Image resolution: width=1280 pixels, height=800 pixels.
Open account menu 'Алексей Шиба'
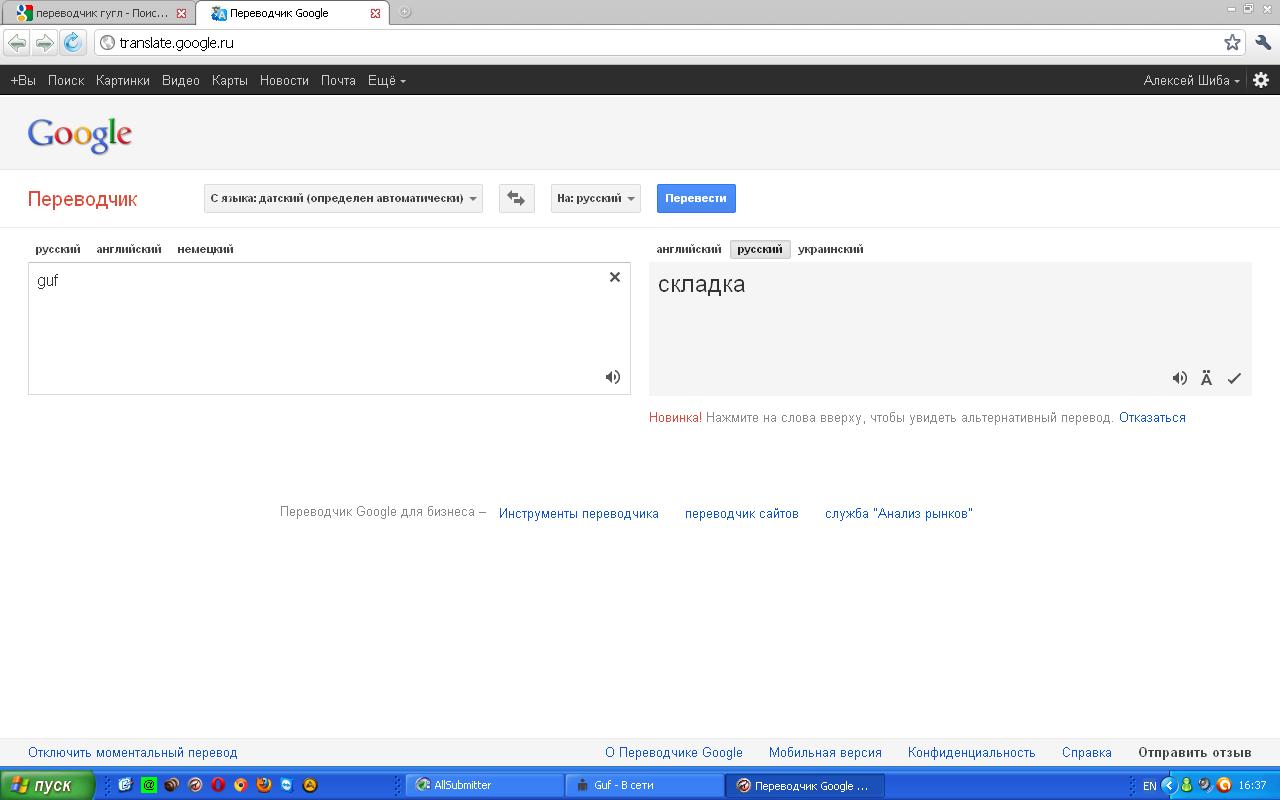pos(1192,80)
